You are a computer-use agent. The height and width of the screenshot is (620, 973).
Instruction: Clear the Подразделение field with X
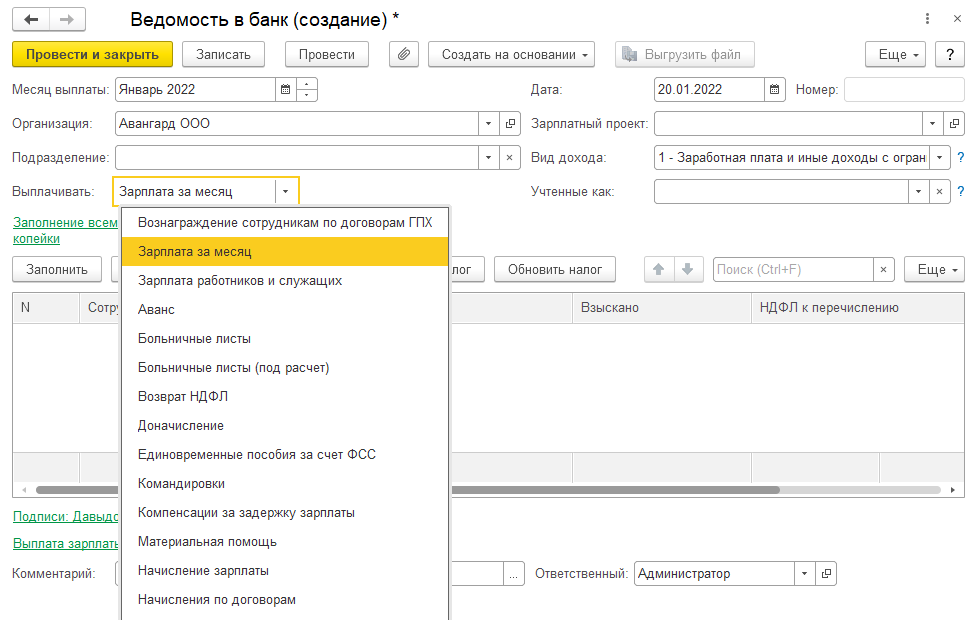coord(510,158)
